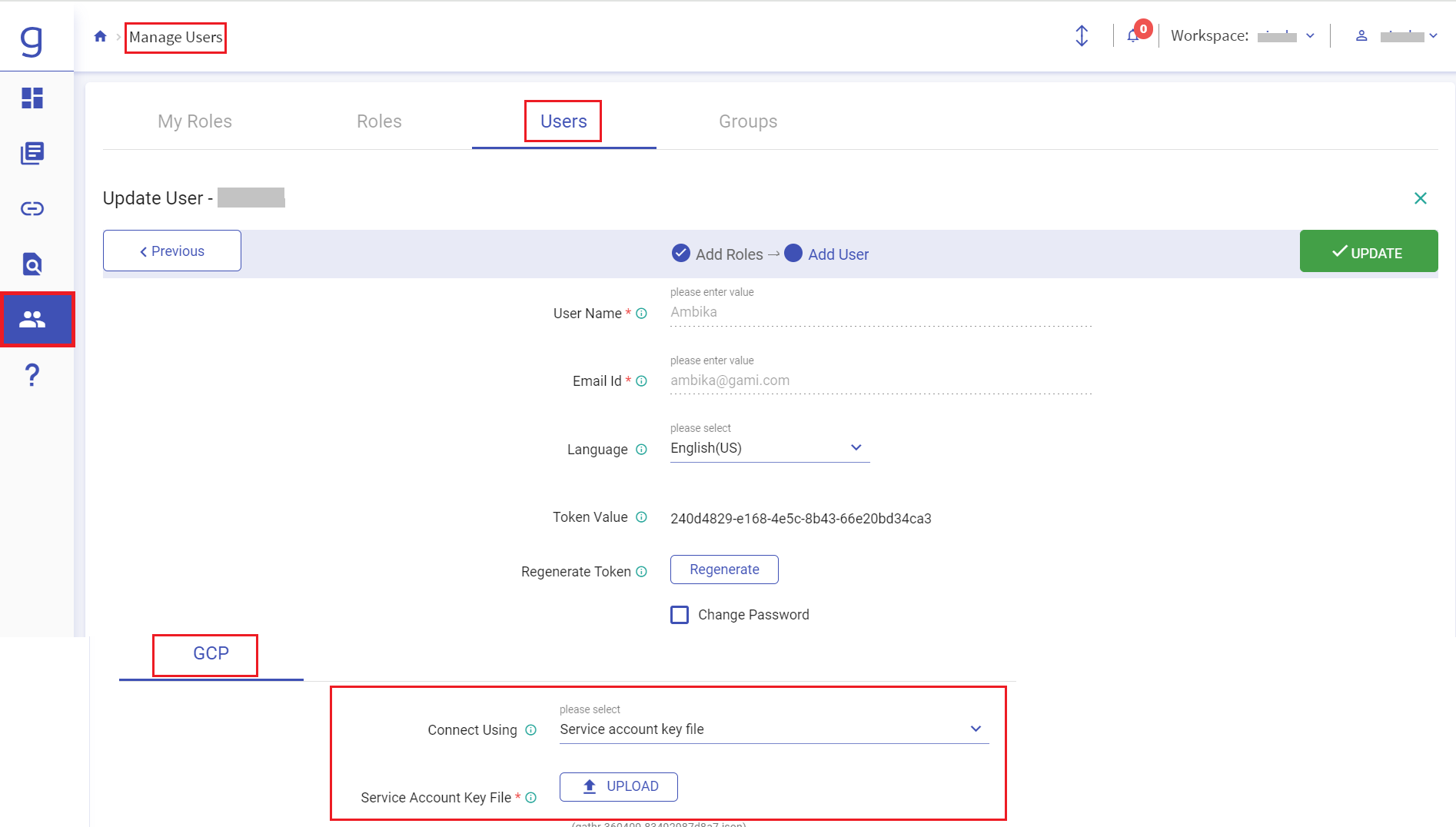Show info for Service Account Key File
The image size is (1456, 827).
coord(531,798)
